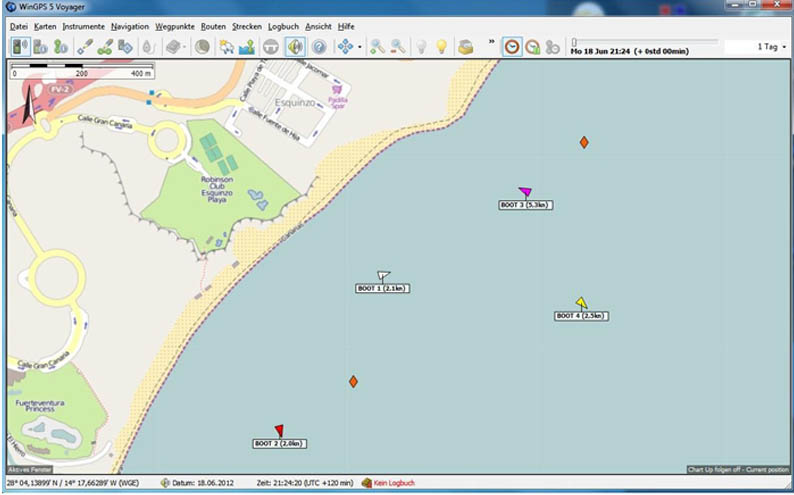This screenshot has width=794, height=495.
Task: Click the bright yellow light bulb icon
Action: coord(441,47)
